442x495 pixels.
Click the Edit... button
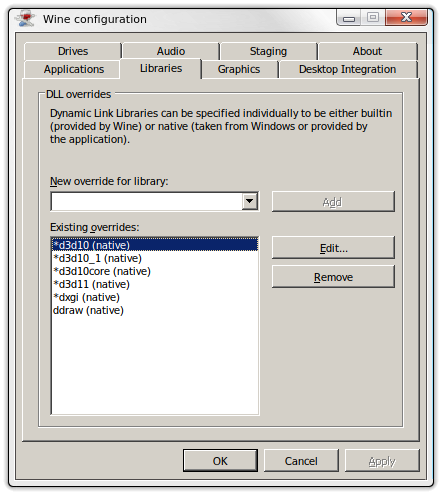(x=333, y=248)
